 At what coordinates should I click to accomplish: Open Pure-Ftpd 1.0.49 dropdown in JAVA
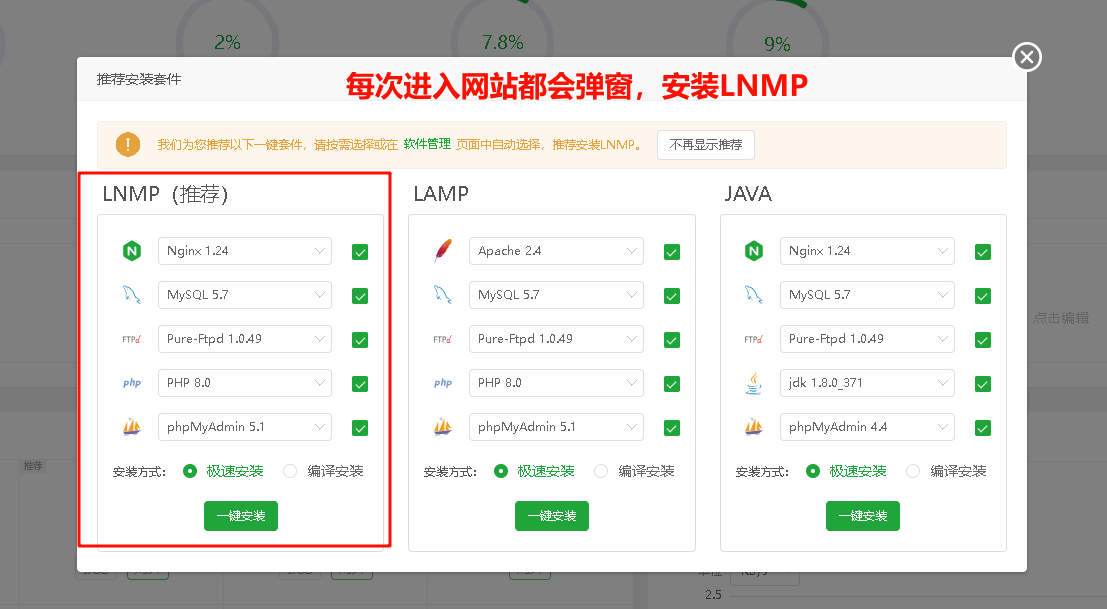[x=867, y=339]
